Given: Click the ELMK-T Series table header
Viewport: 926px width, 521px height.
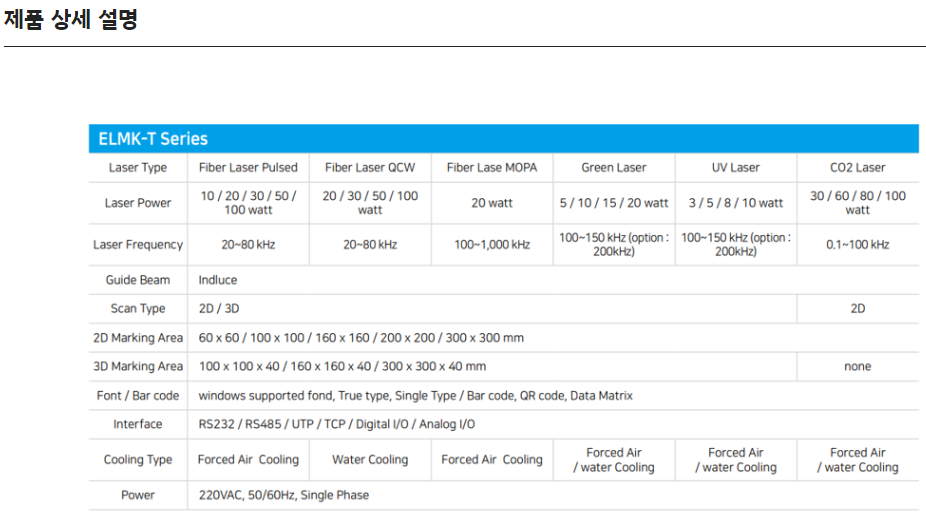Looking at the screenshot, I should point(153,139).
